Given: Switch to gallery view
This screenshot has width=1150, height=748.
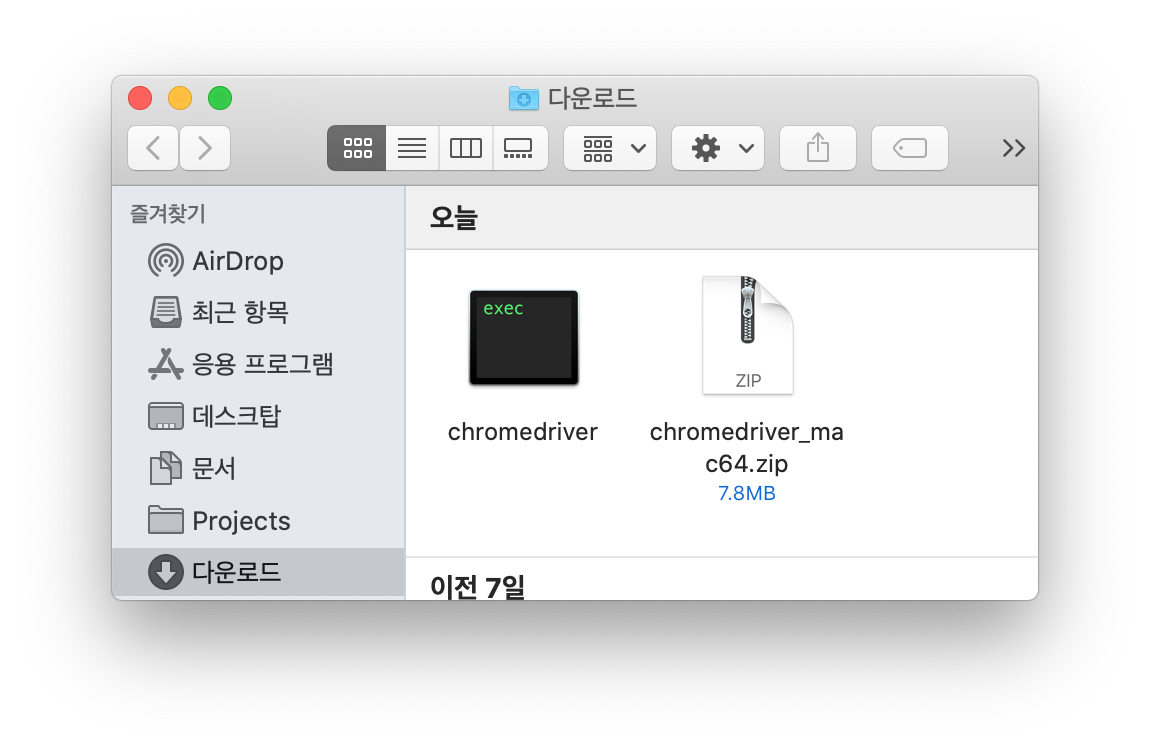Looking at the screenshot, I should [x=520, y=148].
